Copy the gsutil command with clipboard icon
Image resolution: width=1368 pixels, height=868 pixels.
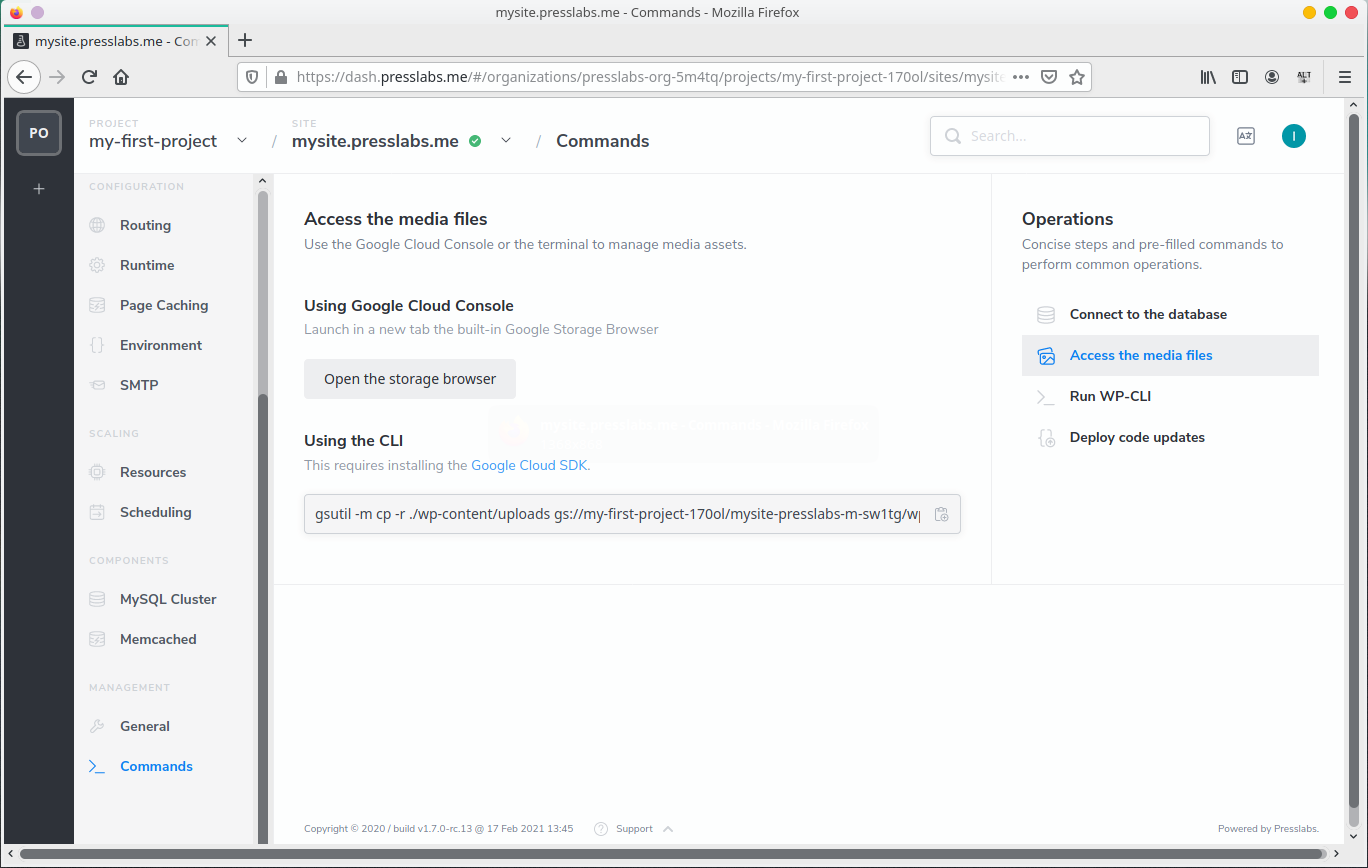941,514
